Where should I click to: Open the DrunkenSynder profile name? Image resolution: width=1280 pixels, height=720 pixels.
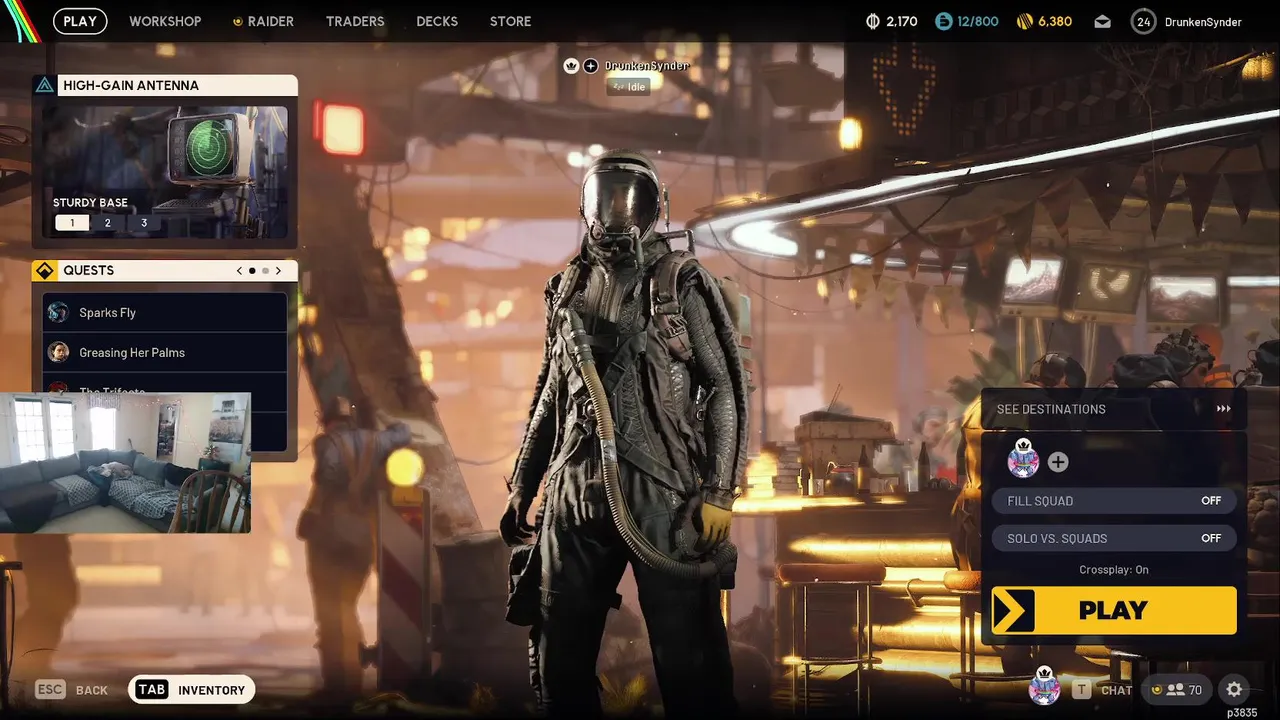coord(1203,22)
